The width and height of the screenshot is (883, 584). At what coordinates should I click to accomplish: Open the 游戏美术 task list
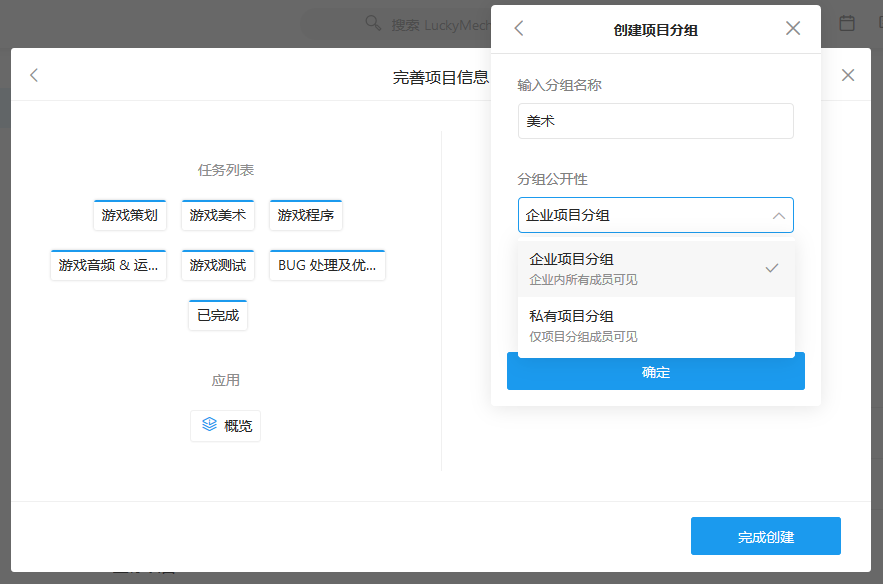[217, 214]
